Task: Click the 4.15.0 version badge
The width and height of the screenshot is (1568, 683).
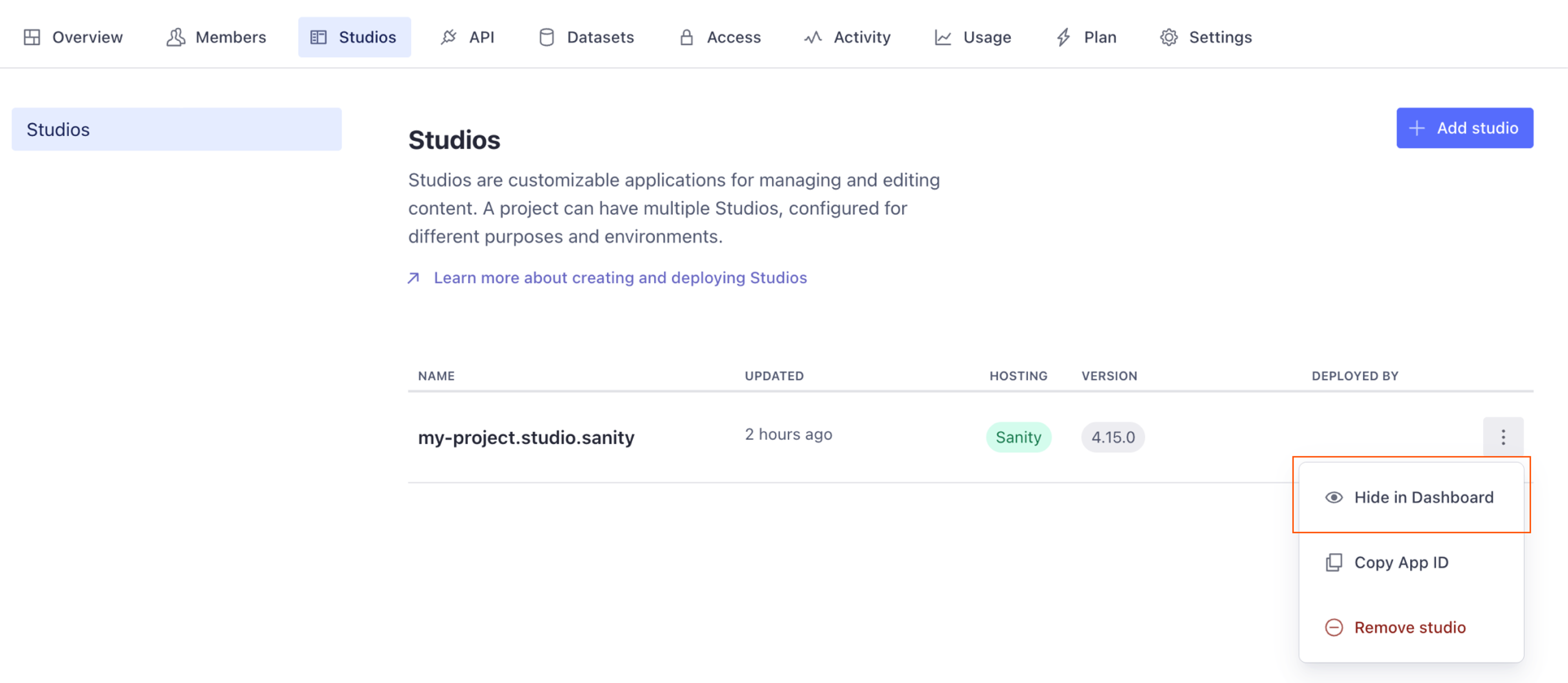Action: pos(1113,437)
